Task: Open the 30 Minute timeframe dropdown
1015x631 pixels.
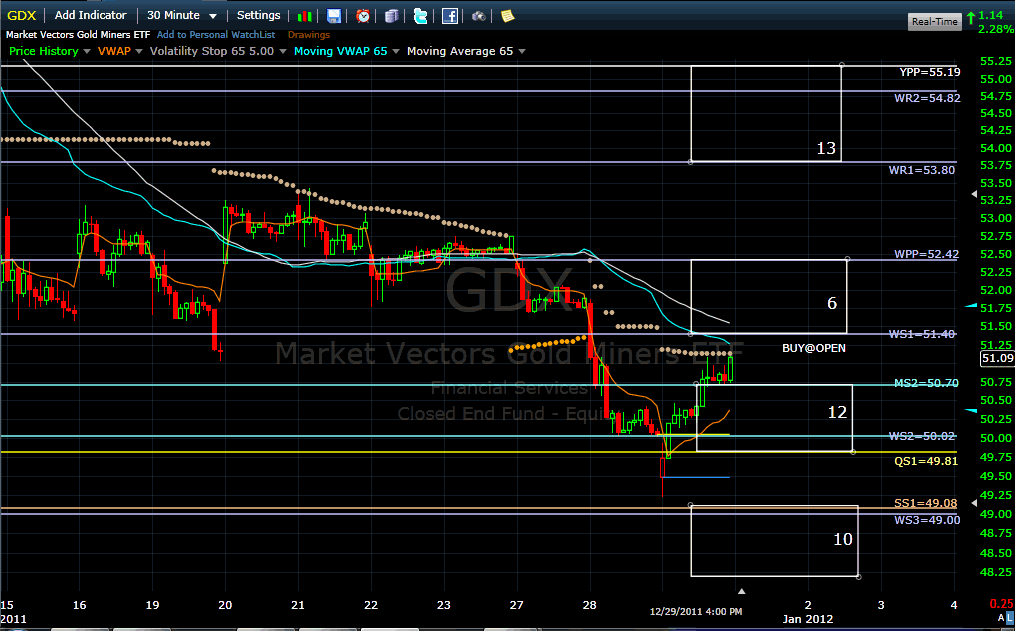Action: tap(182, 15)
